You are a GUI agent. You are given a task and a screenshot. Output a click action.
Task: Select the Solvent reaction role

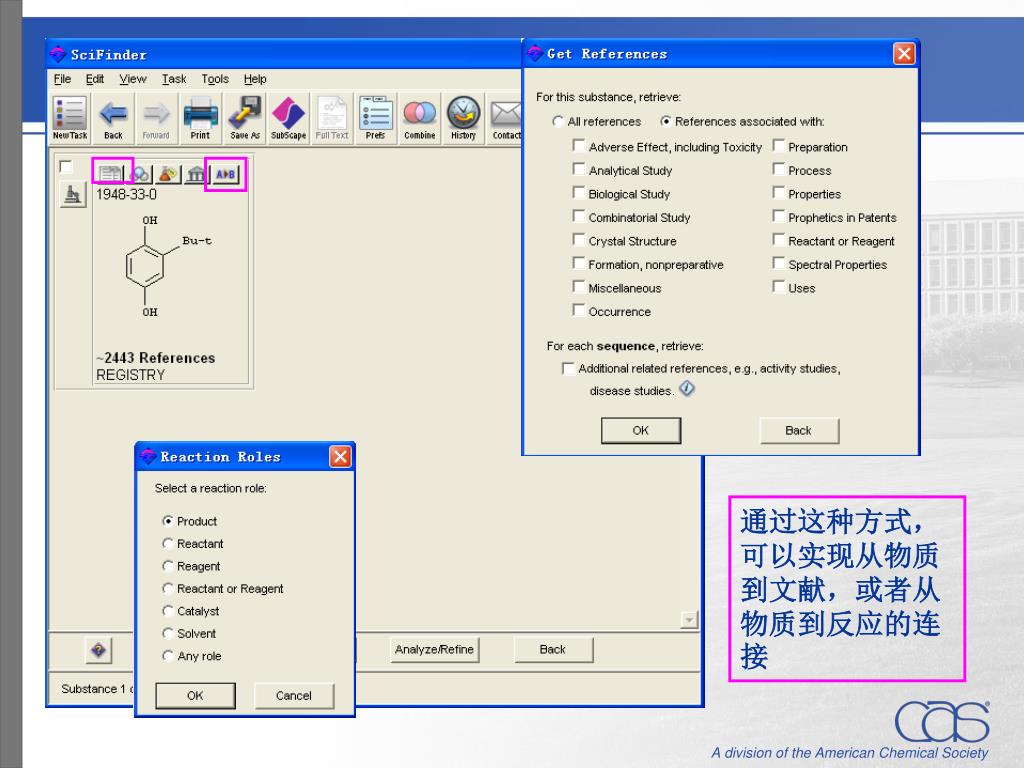click(168, 633)
